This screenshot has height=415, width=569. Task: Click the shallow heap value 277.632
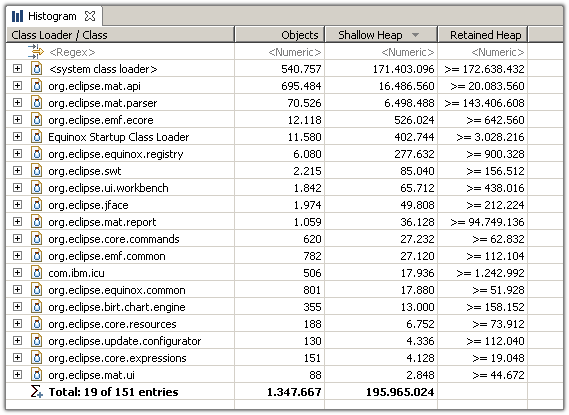coord(414,154)
